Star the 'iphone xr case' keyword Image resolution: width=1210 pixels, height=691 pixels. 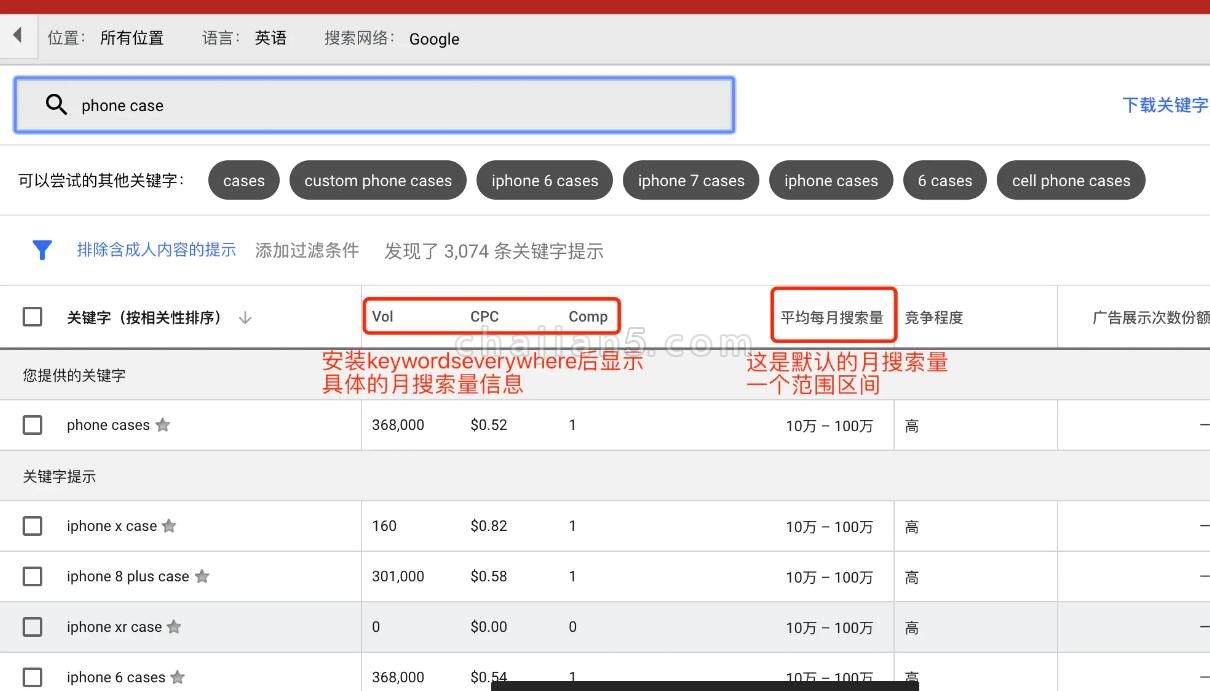(174, 627)
